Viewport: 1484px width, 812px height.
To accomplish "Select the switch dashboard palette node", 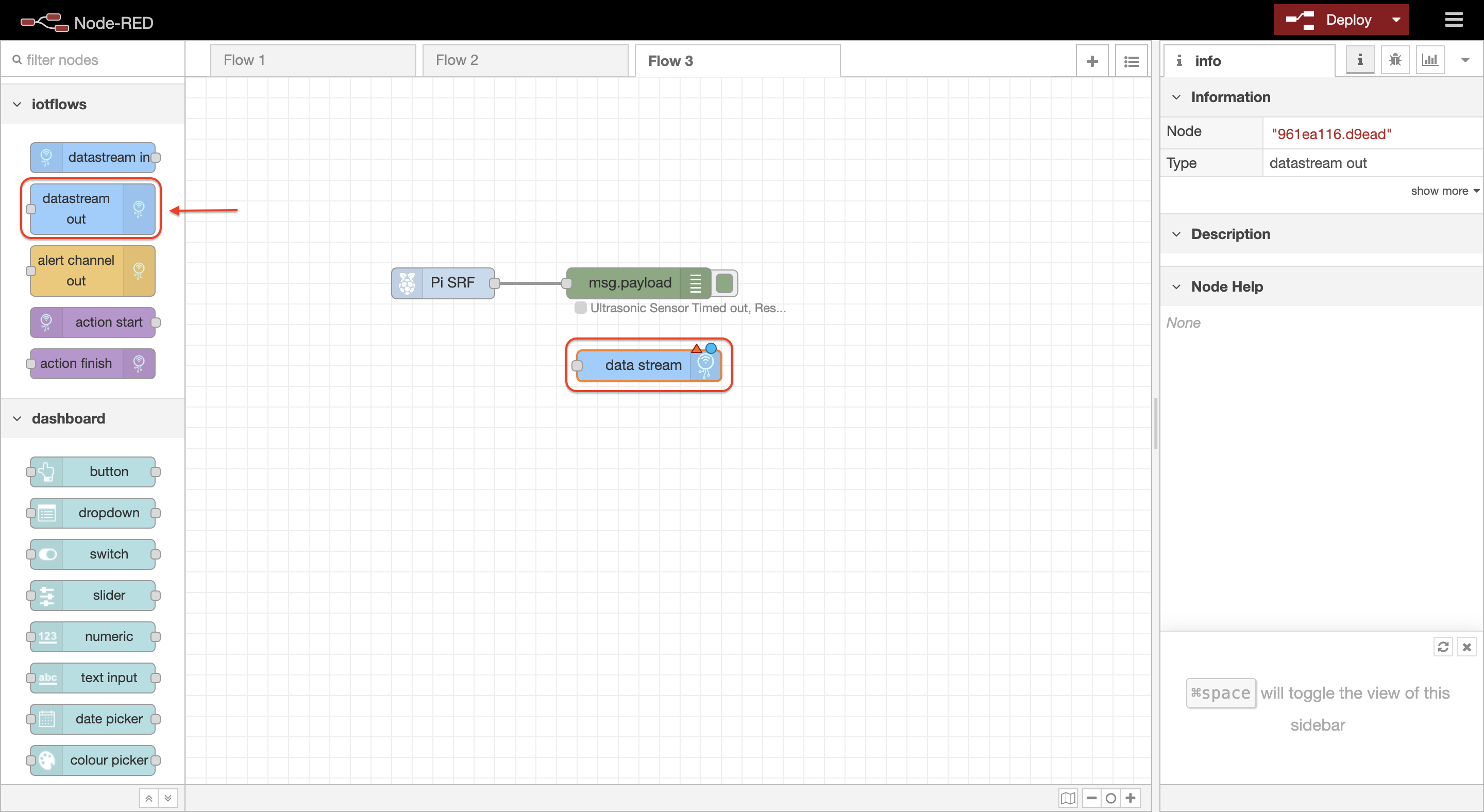I will [93, 554].
